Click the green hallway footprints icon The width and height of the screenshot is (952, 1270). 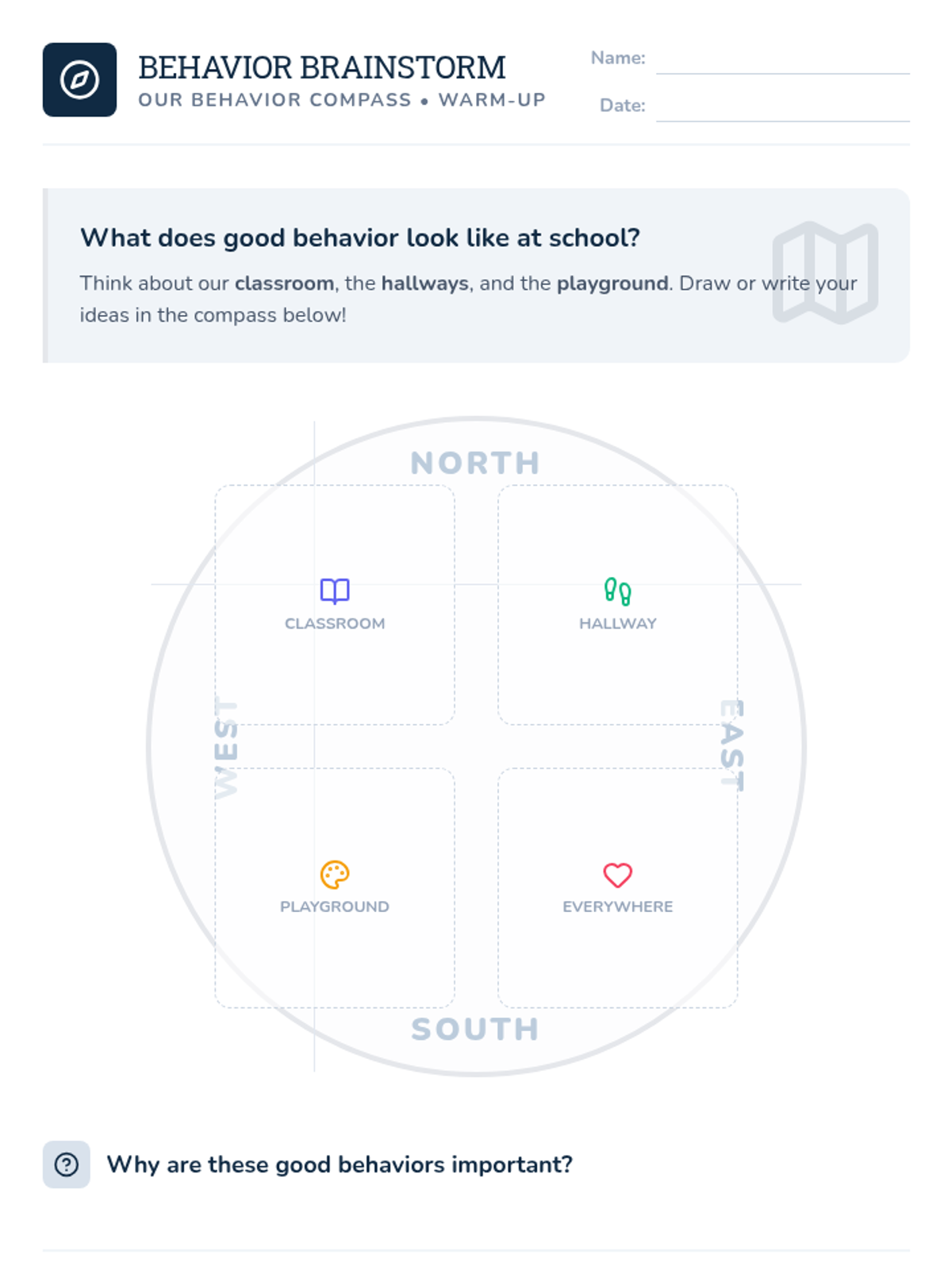tap(617, 591)
